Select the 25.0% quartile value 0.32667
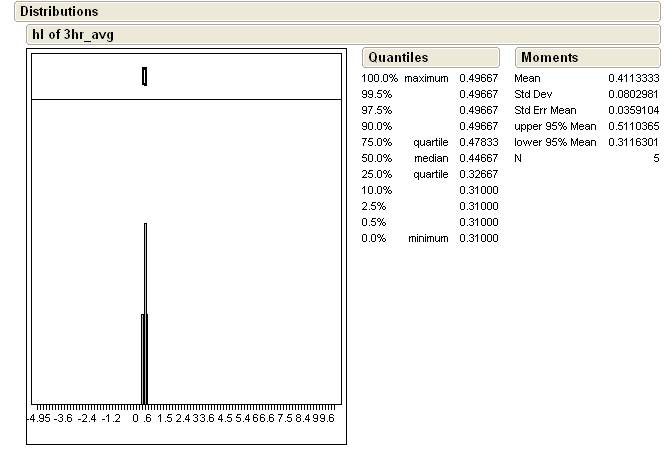 click(x=478, y=174)
